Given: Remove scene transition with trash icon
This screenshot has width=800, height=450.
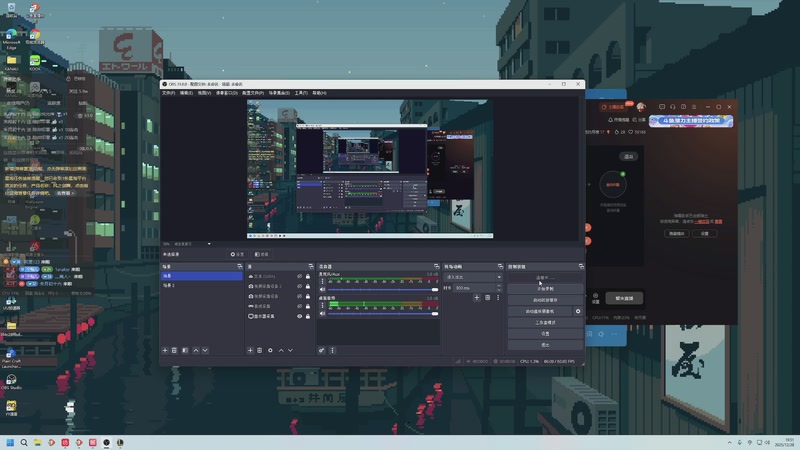Looking at the screenshot, I should pyautogui.click(x=488, y=297).
